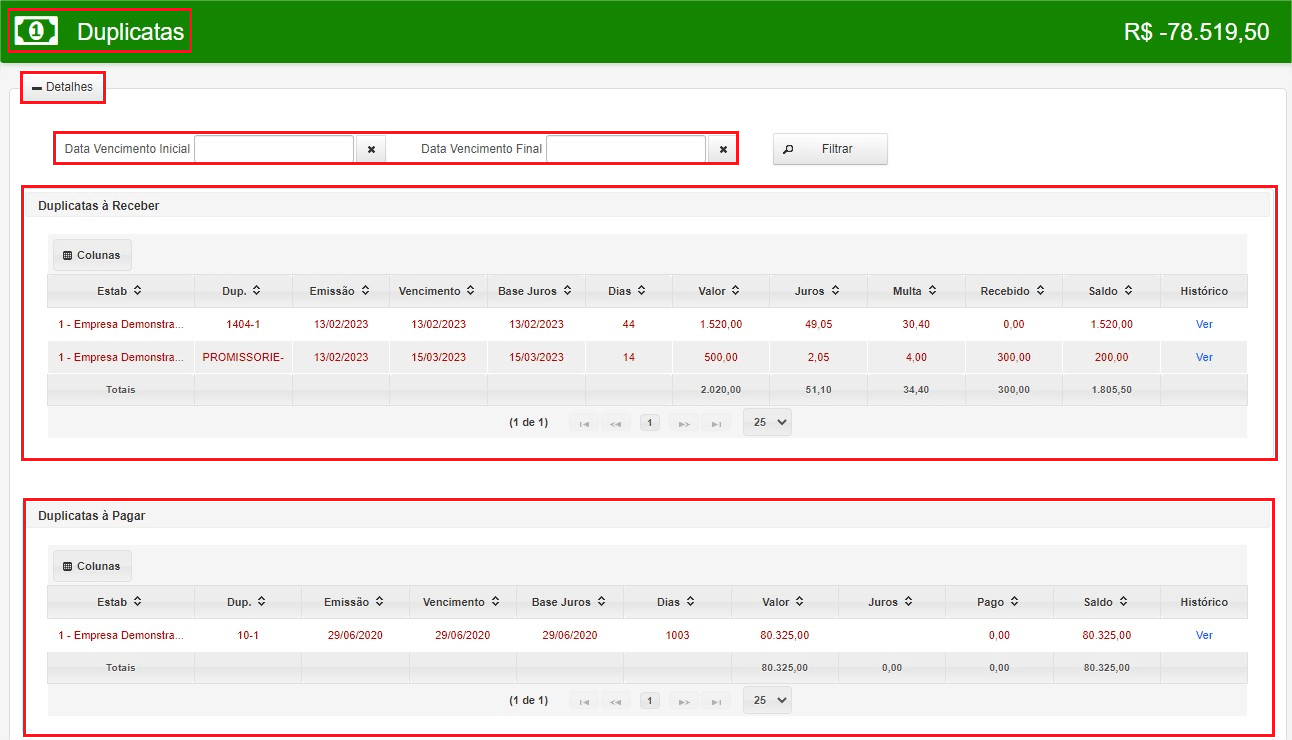Click the Duplicatas money icon in the header
This screenshot has width=1292, height=740.
click(x=36, y=29)
